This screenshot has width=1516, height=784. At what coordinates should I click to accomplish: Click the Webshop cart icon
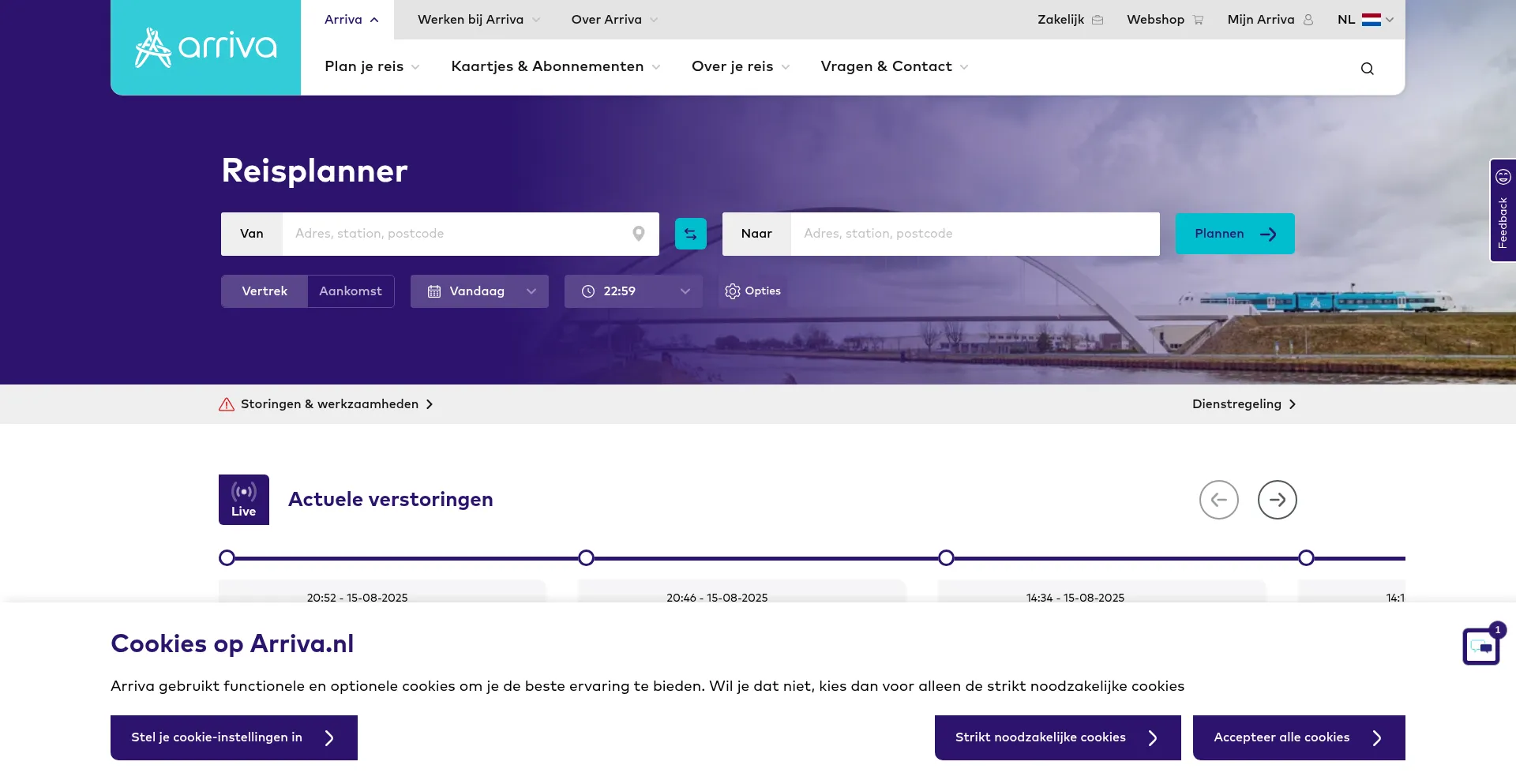1199,20
